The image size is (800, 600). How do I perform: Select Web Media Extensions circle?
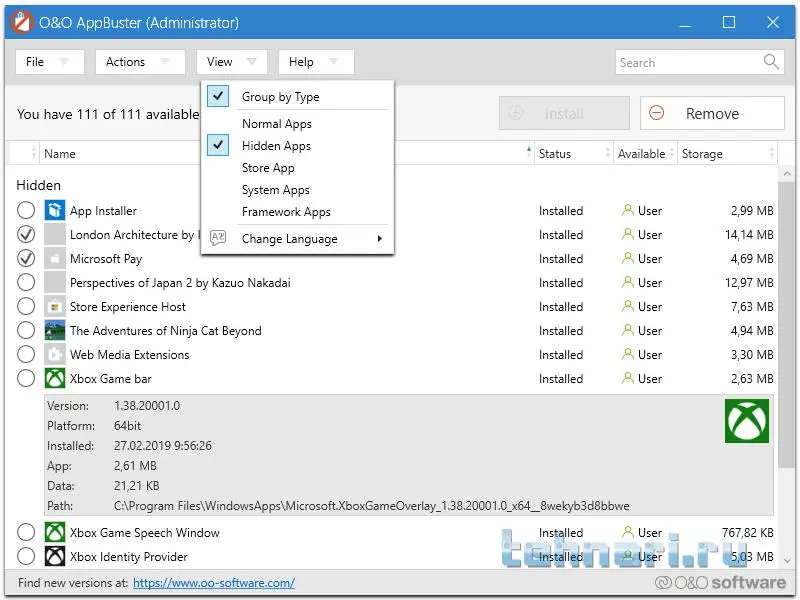[26, 354]
